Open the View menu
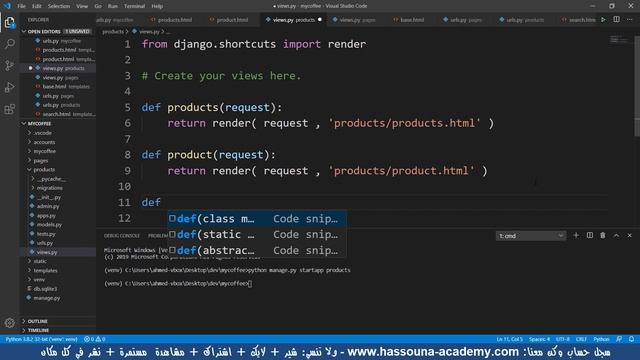Image resolution: width=640 pixels, height=360 pixels. [82, 6]
